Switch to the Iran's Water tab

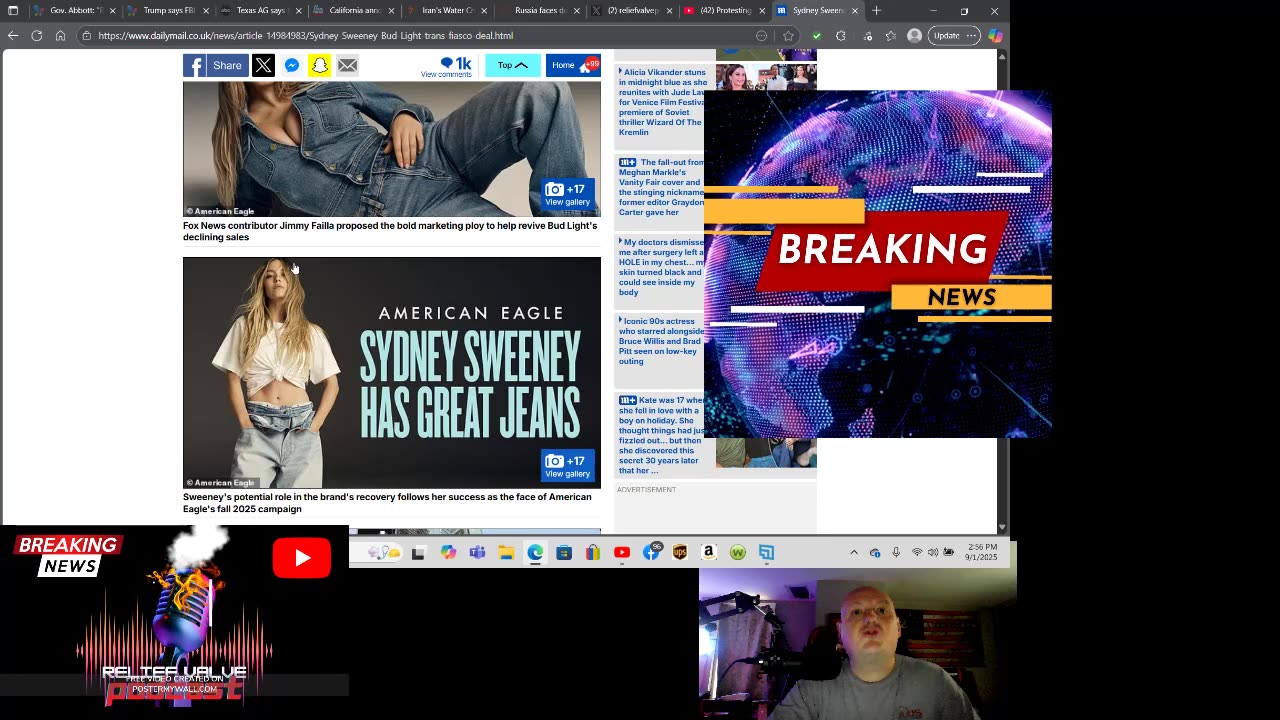coord(445,11)
